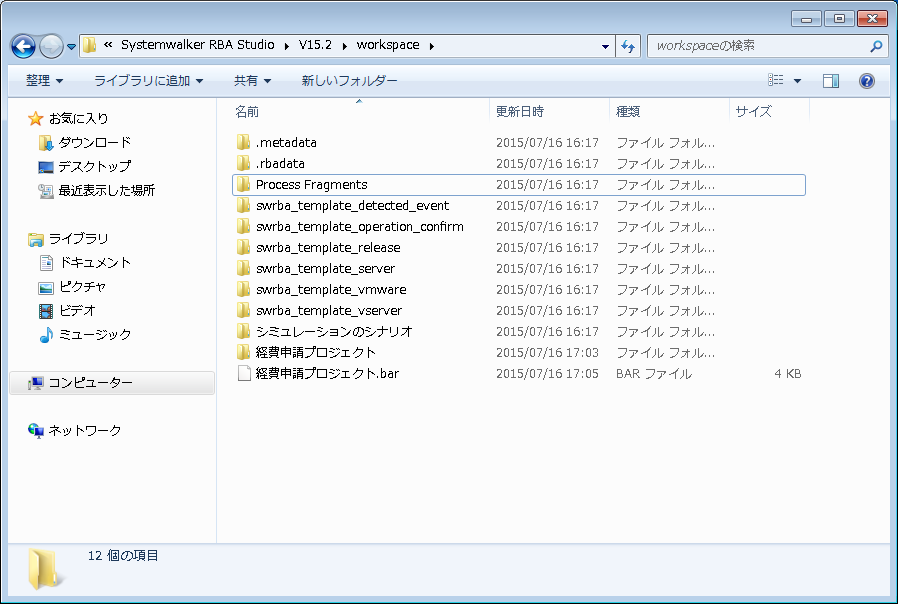898x614 pixels.
Task: Select the 経費申請プロジェクト folder
Action: click(518, 353)
